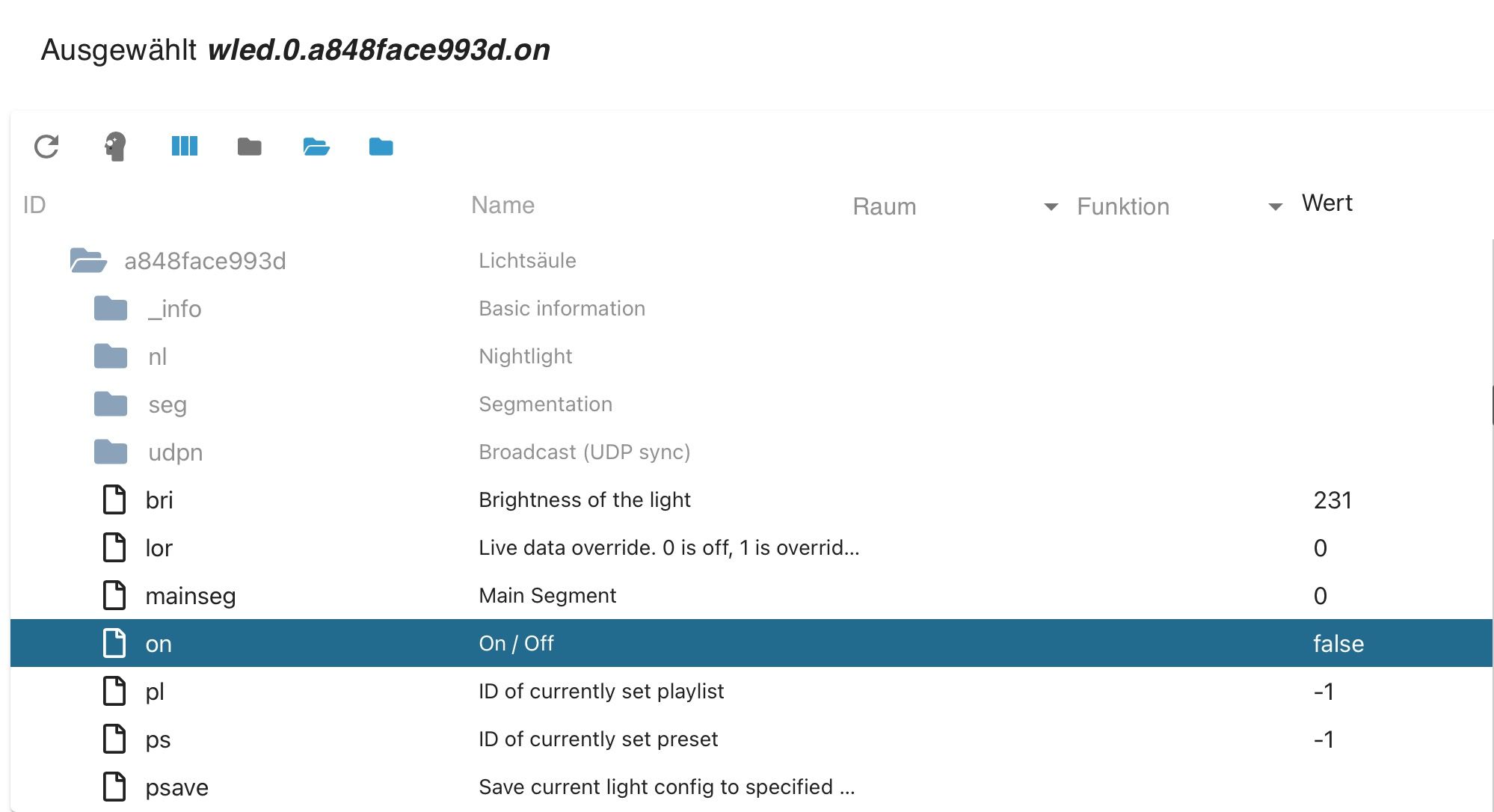Click the ID filter field
1494x812 pixels.
click(224, 206)
